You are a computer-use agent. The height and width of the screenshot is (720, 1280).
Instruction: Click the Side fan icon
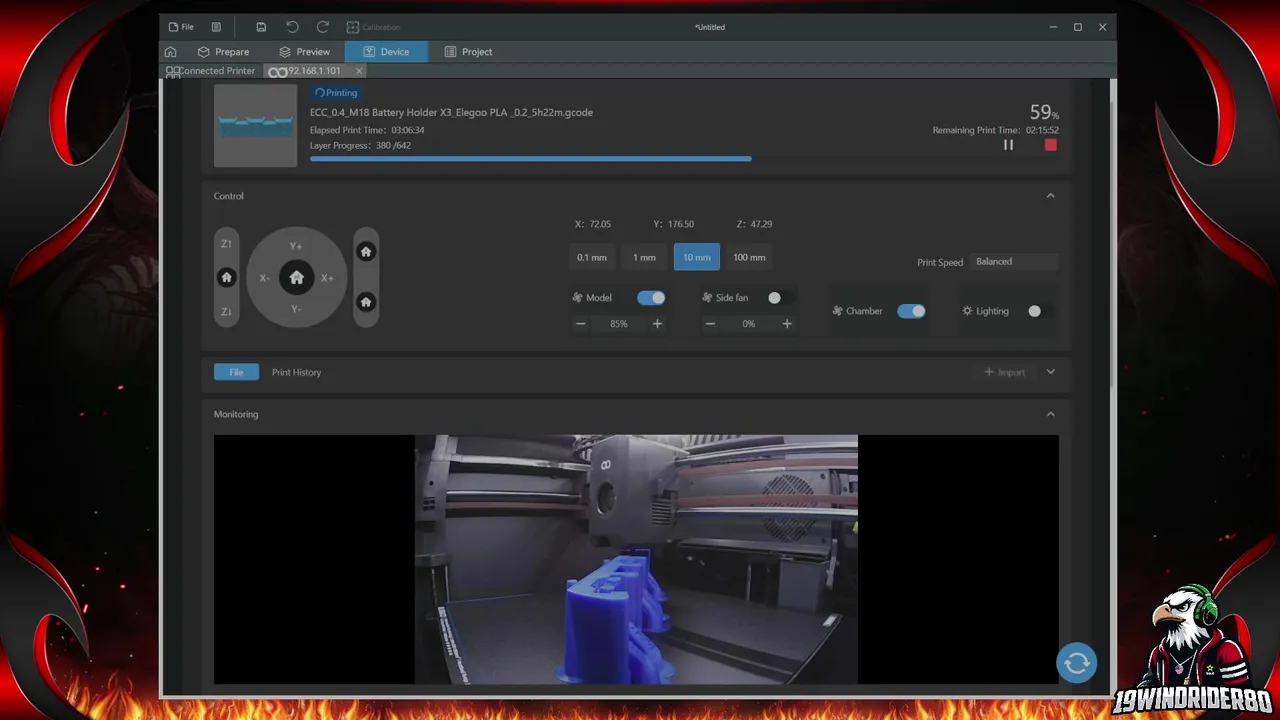(x=707, y=298)
